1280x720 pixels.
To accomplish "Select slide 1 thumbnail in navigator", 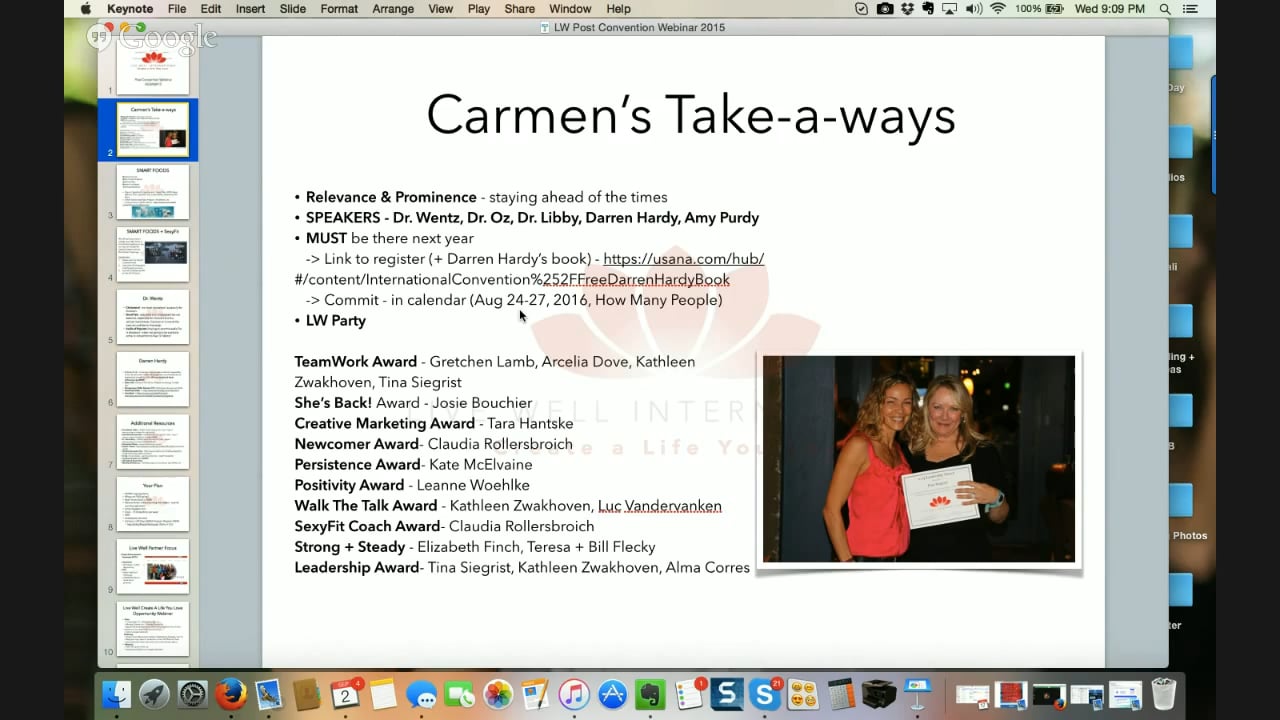I will click(153, 67).
